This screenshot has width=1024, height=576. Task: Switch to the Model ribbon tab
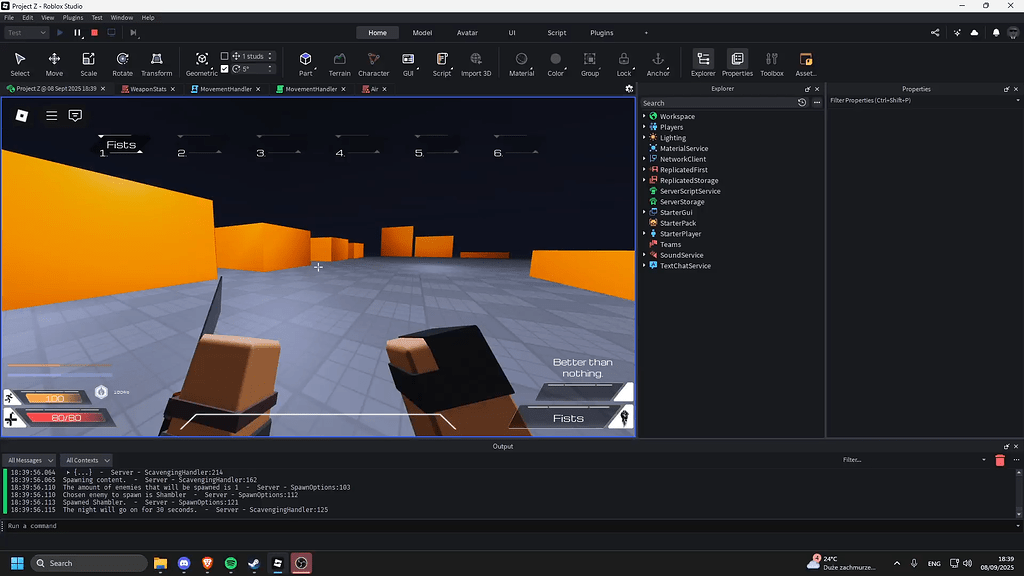[x=422, y=32]
